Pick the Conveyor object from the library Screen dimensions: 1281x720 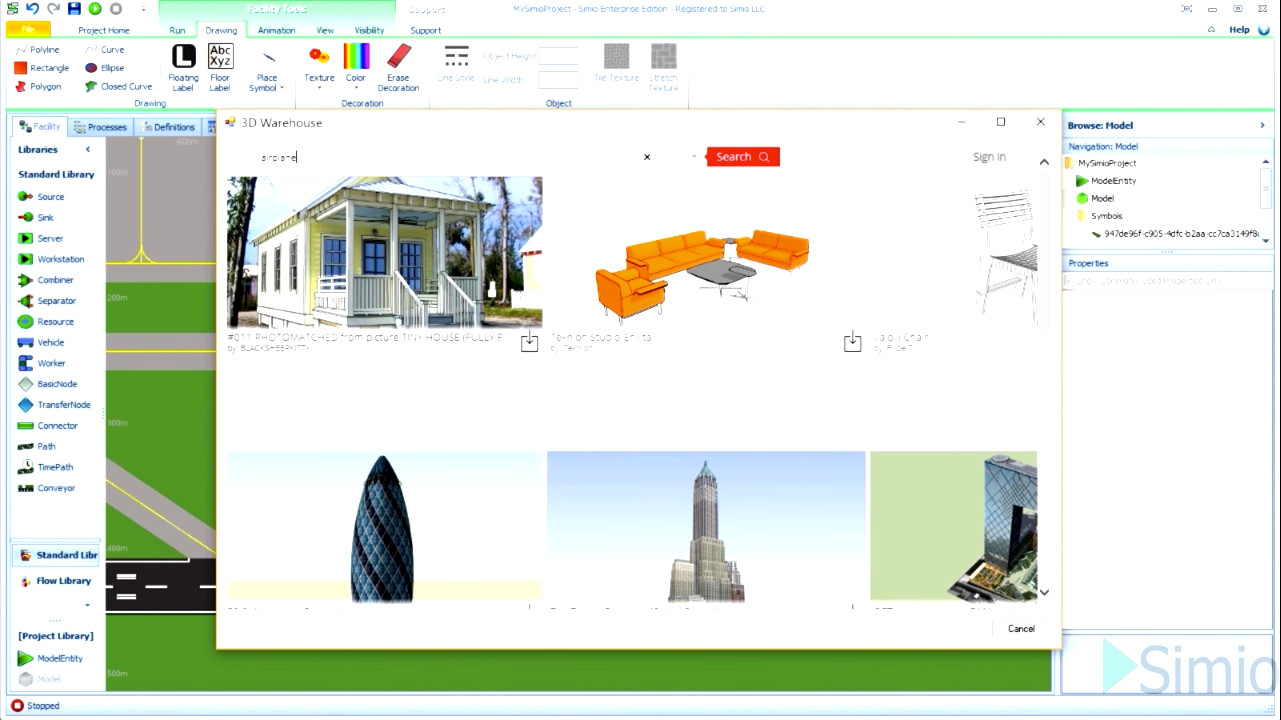(56, 487)
